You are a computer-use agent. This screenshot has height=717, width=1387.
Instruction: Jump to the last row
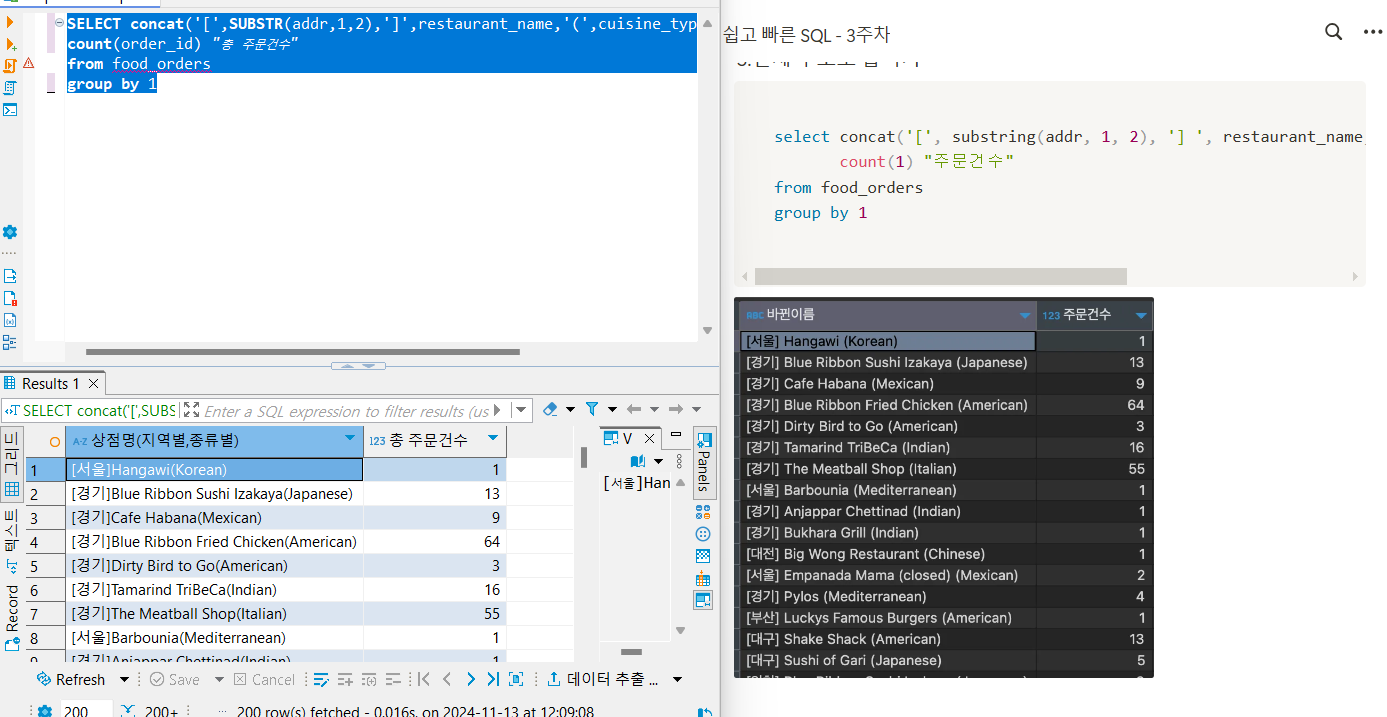pos(493,679)
